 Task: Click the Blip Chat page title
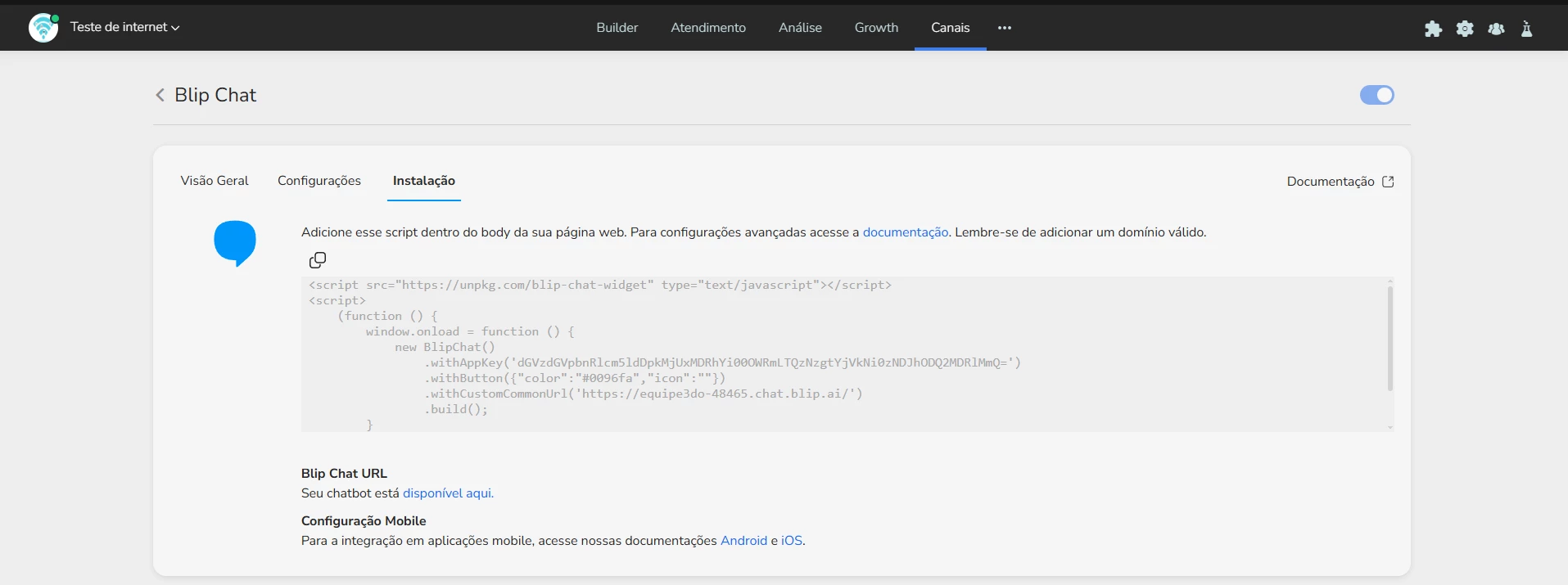[x=215, y=95]
